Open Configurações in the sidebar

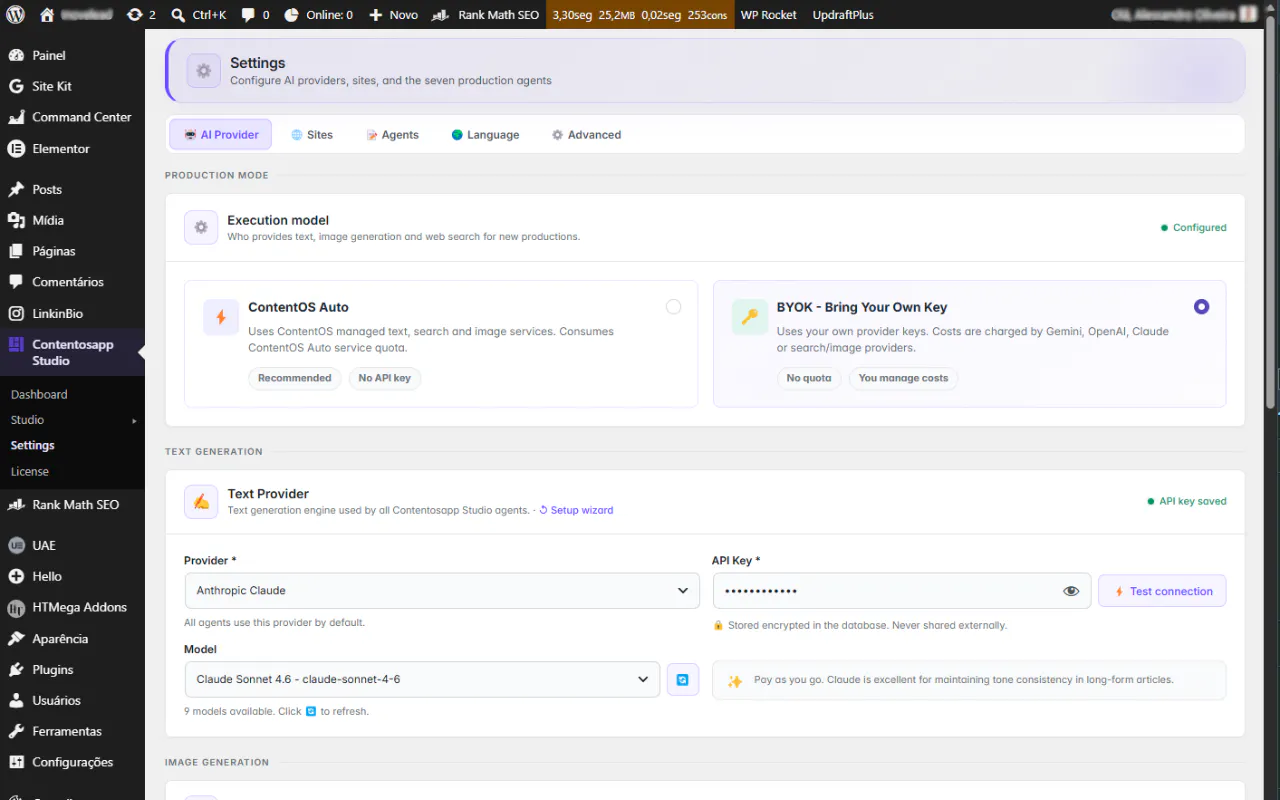72,762
